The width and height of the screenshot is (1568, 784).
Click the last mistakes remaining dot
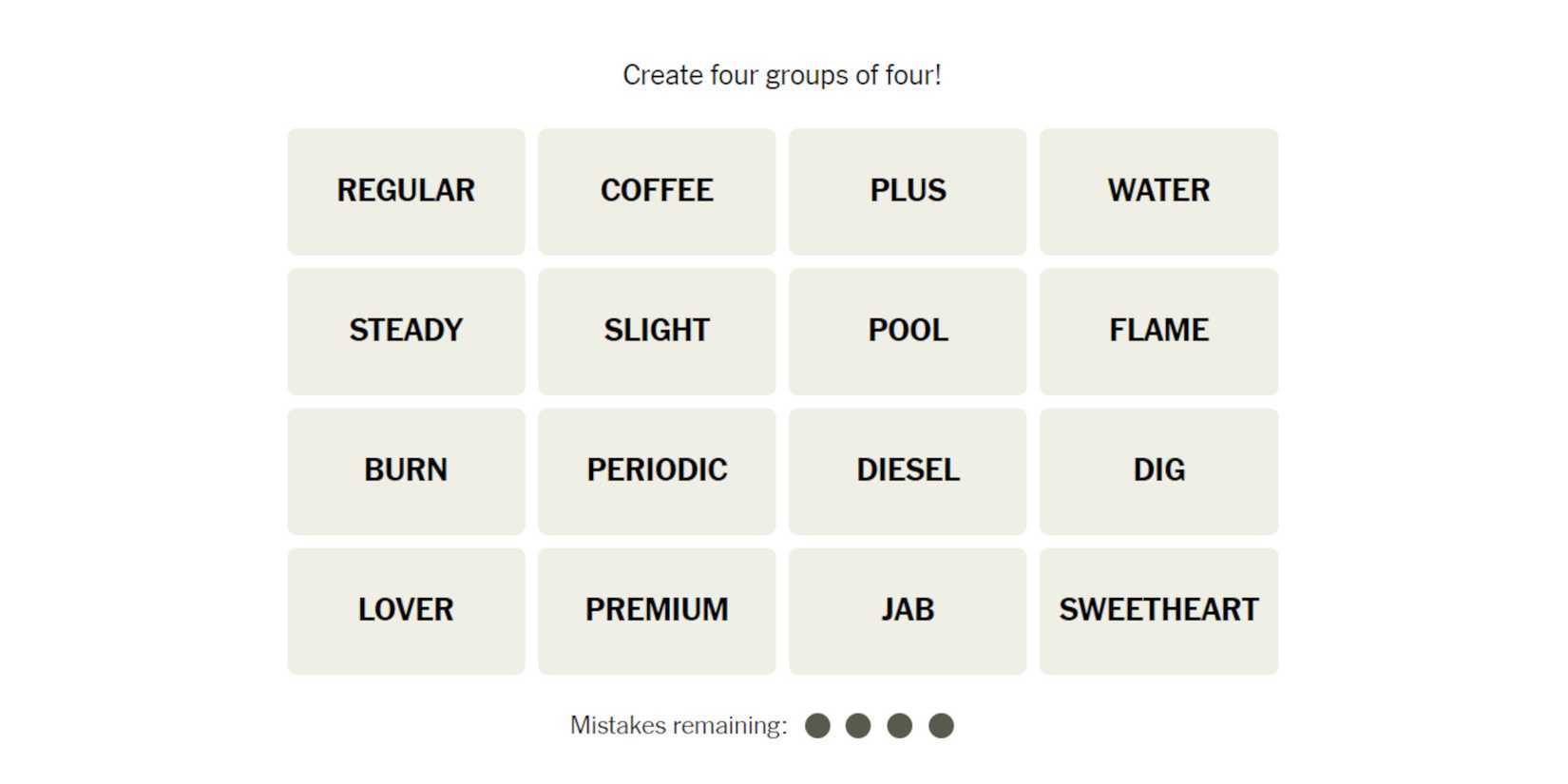pos(941,726)
